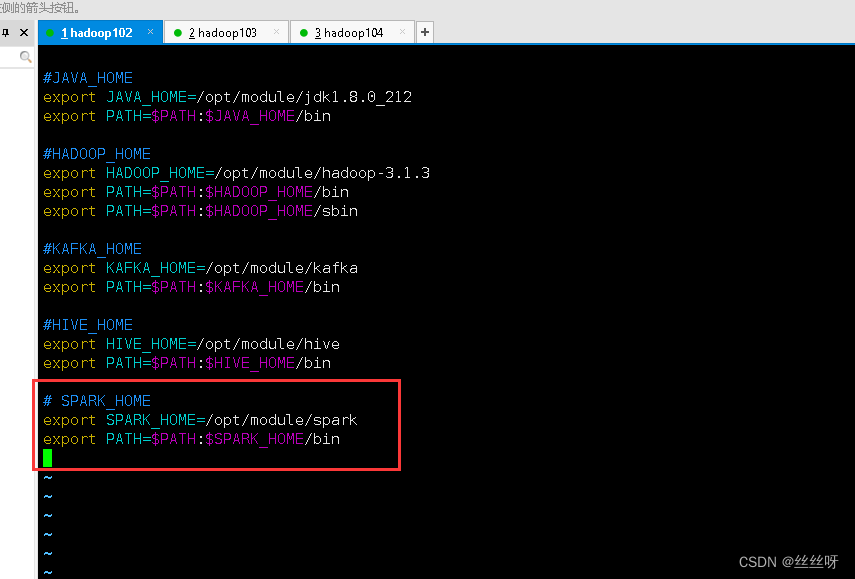Click the #KAFKA_HOME comment line
Screen dimensions: 855x579
point(92,249)
